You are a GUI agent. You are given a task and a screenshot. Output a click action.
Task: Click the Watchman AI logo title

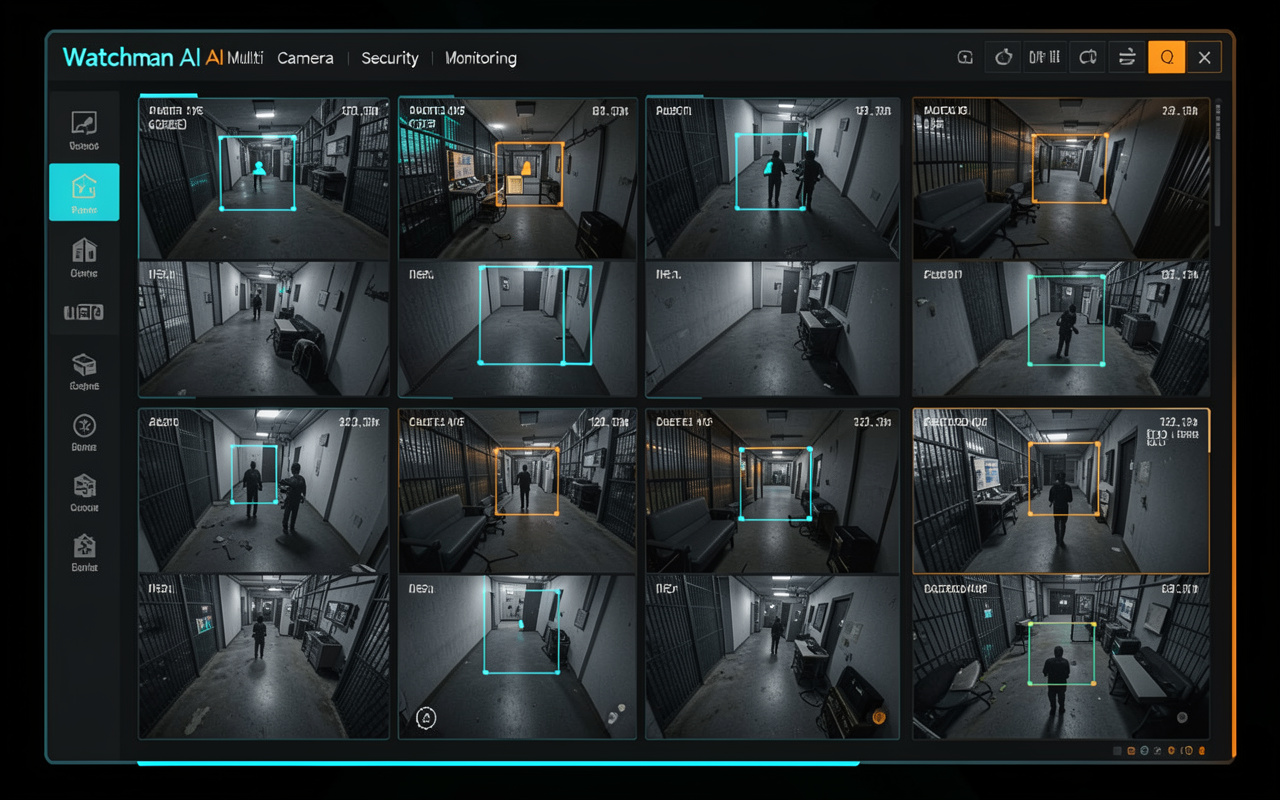tap(132, 58)
